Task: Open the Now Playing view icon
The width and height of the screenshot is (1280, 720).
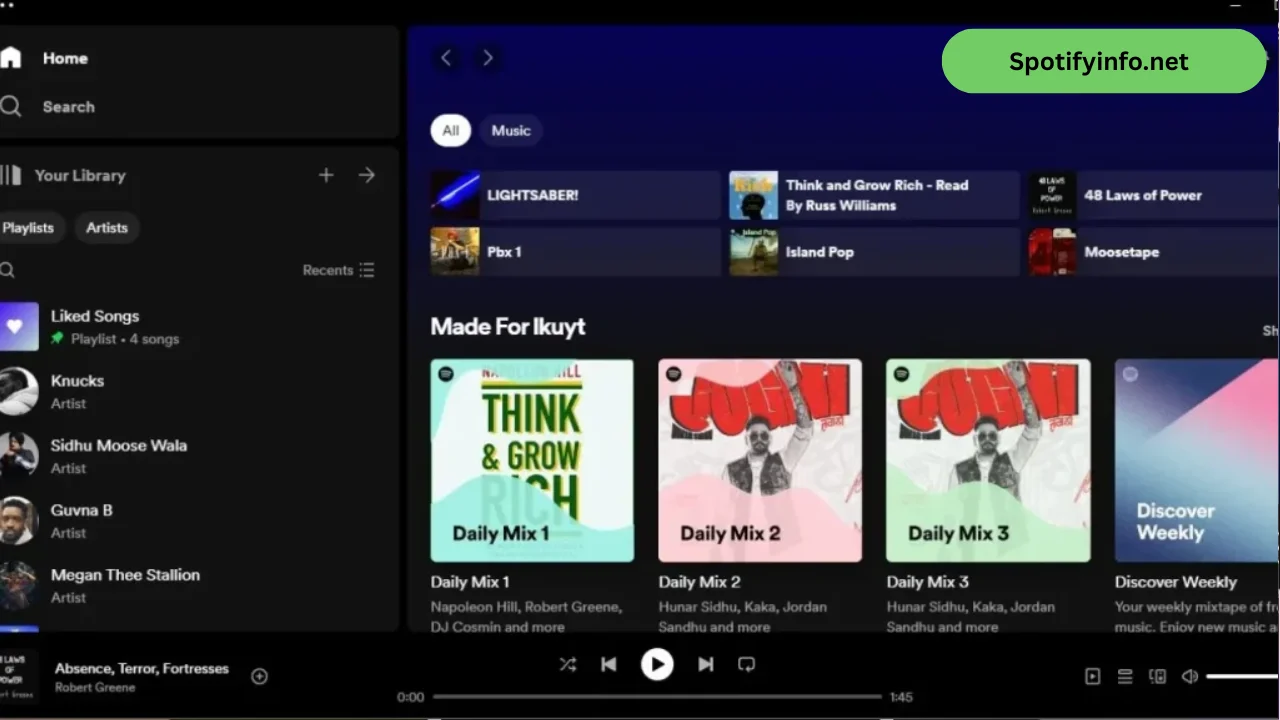Action: click(x=1093, y=677)
